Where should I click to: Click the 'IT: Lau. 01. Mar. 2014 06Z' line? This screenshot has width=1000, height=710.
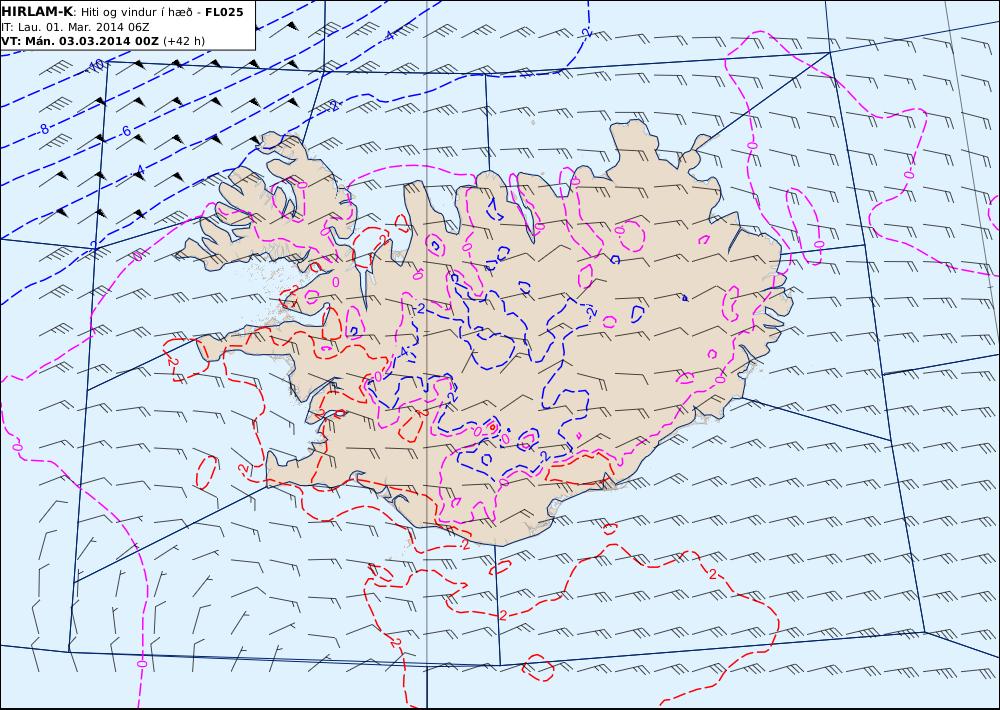[x=75, y=27]
